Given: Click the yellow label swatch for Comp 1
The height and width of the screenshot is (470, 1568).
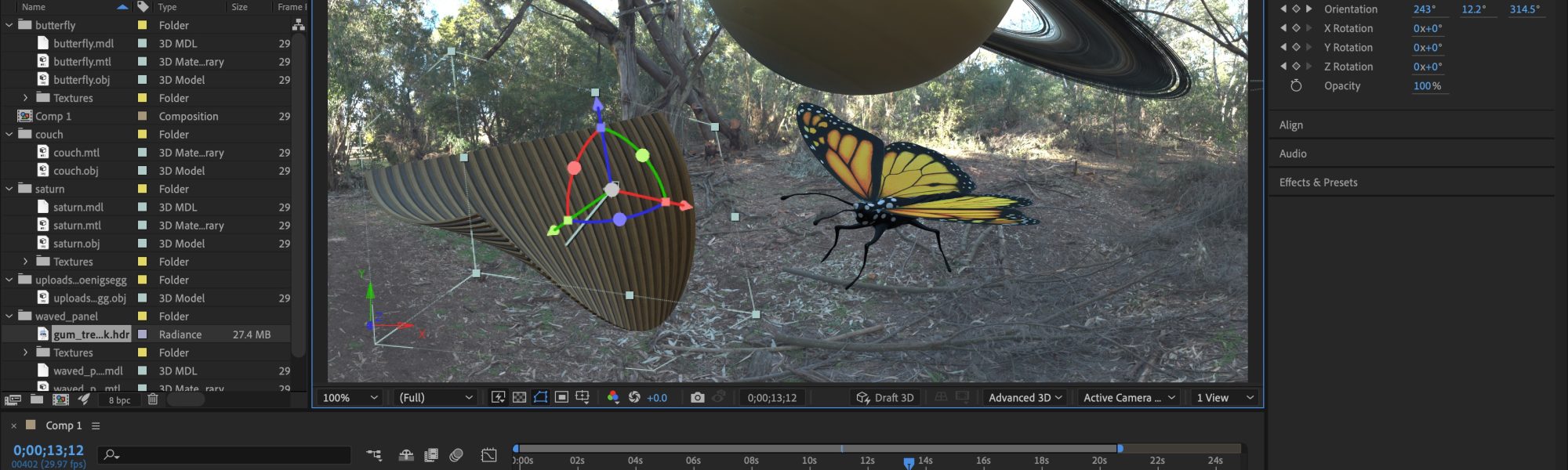Looking at the screenshot, I should click(142, 116).
